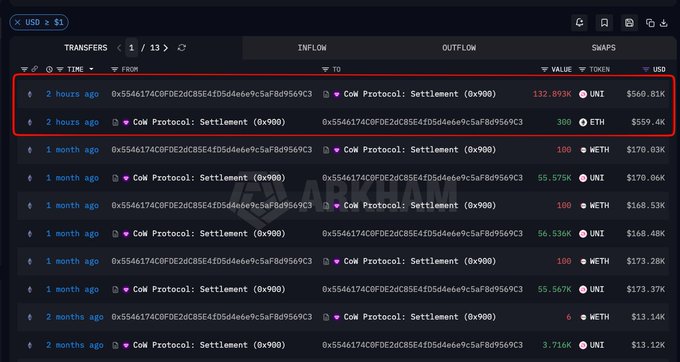Click the purple CoW logo on $170.03K row
680x362 pixels.
[x=337, y=150]
